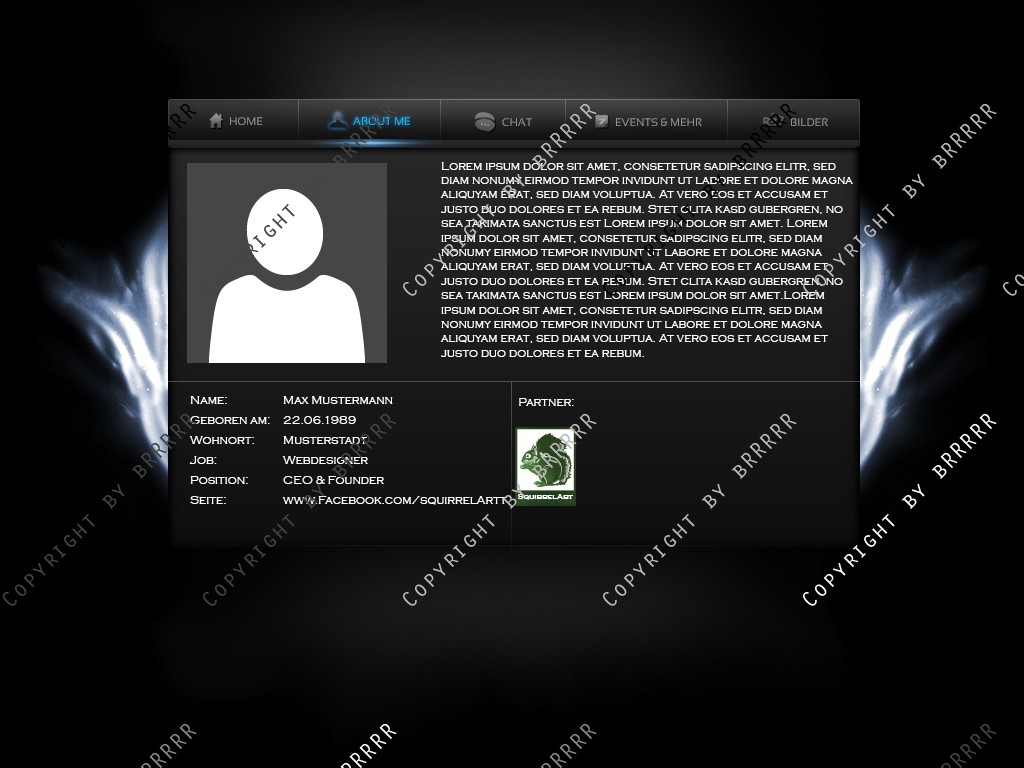1024x768 pixels.
Task: Click the CEO & Founder position text
Action: coord(333,480)
